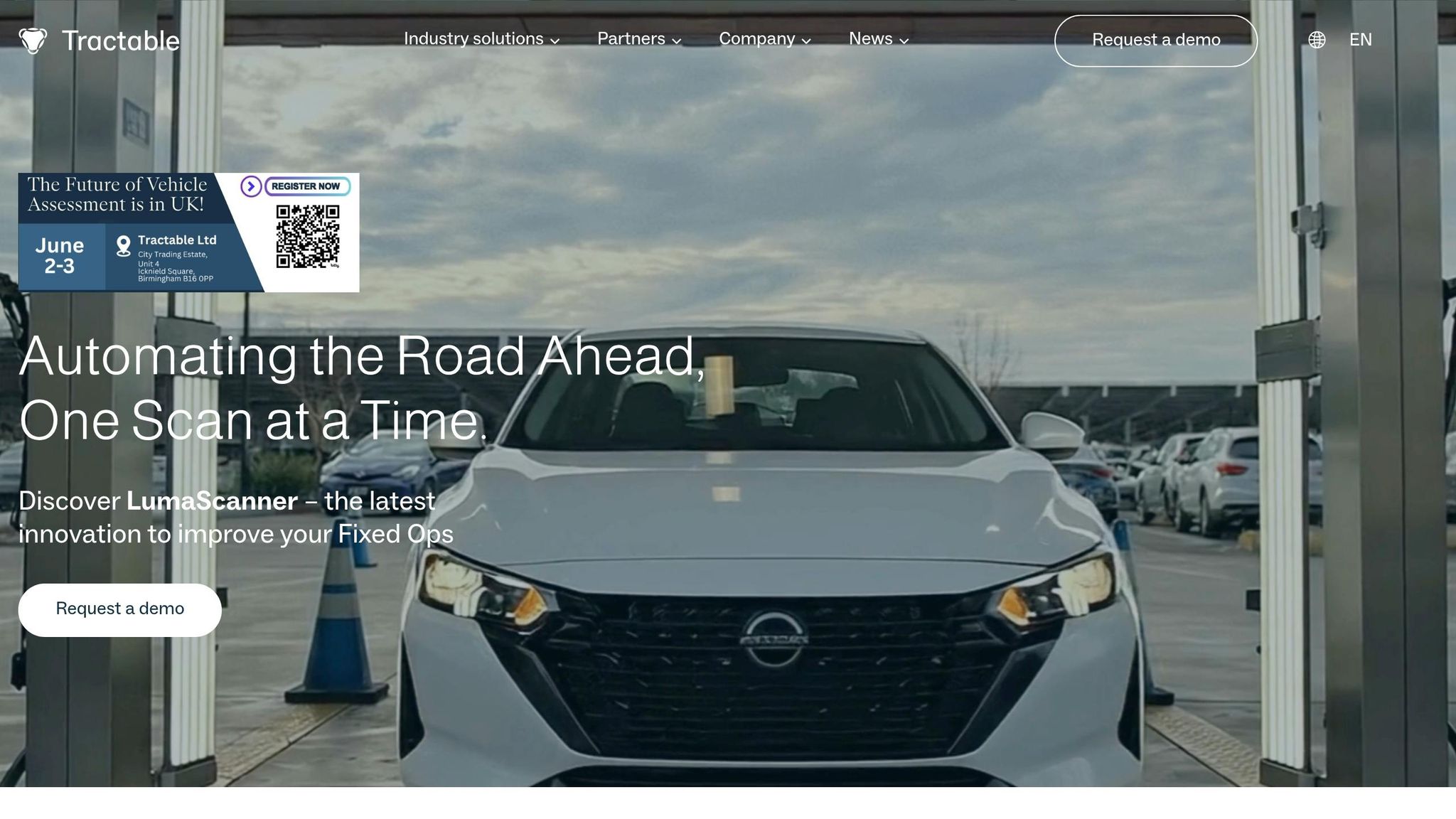The width and height of the screenshot is (1456, 819).
Task: Click the bold LumaScanner text
Action: (x=212, y=501)
